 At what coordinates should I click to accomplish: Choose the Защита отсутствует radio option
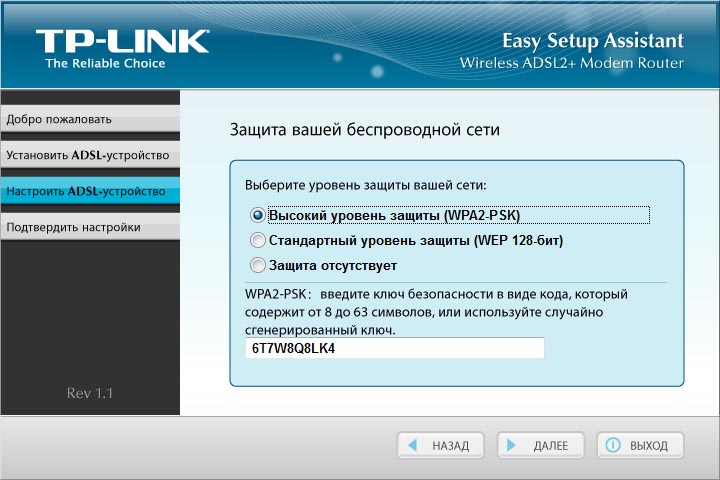[258, 265]
